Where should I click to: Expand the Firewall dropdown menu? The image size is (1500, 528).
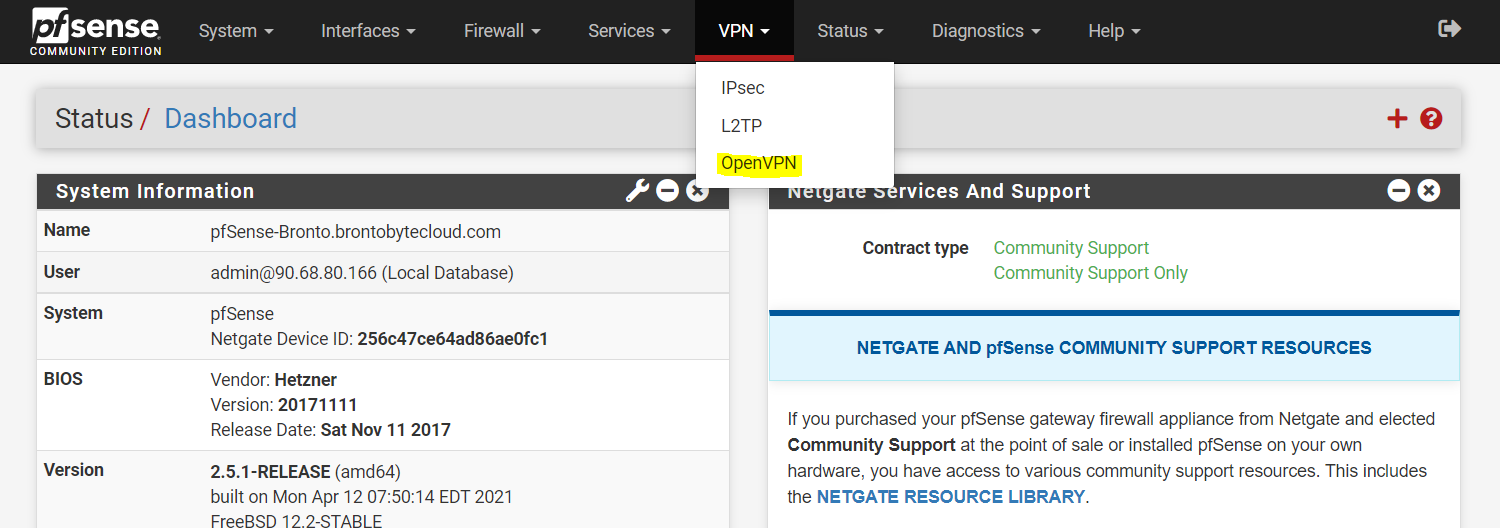[502, 31]
